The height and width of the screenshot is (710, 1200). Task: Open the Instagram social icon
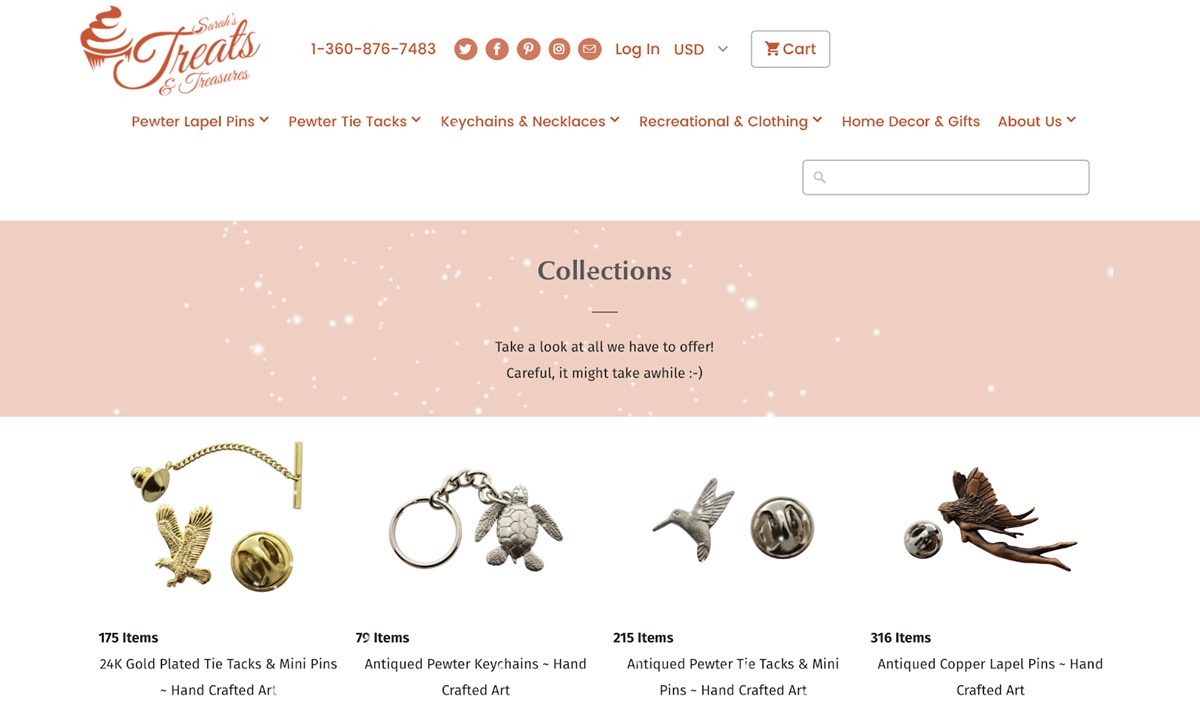(559, 49)
